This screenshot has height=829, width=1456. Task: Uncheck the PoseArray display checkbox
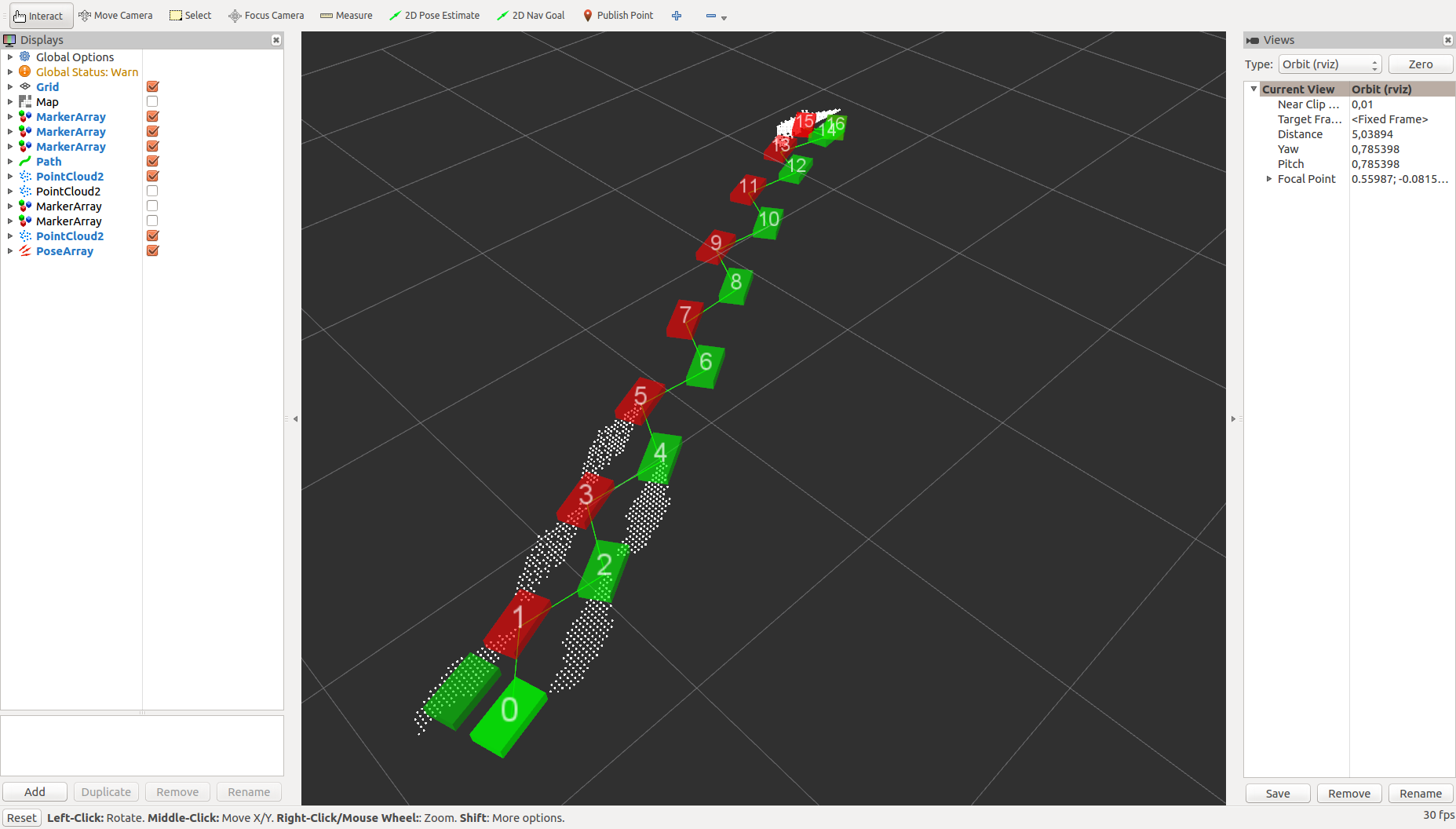click(152, 251)
